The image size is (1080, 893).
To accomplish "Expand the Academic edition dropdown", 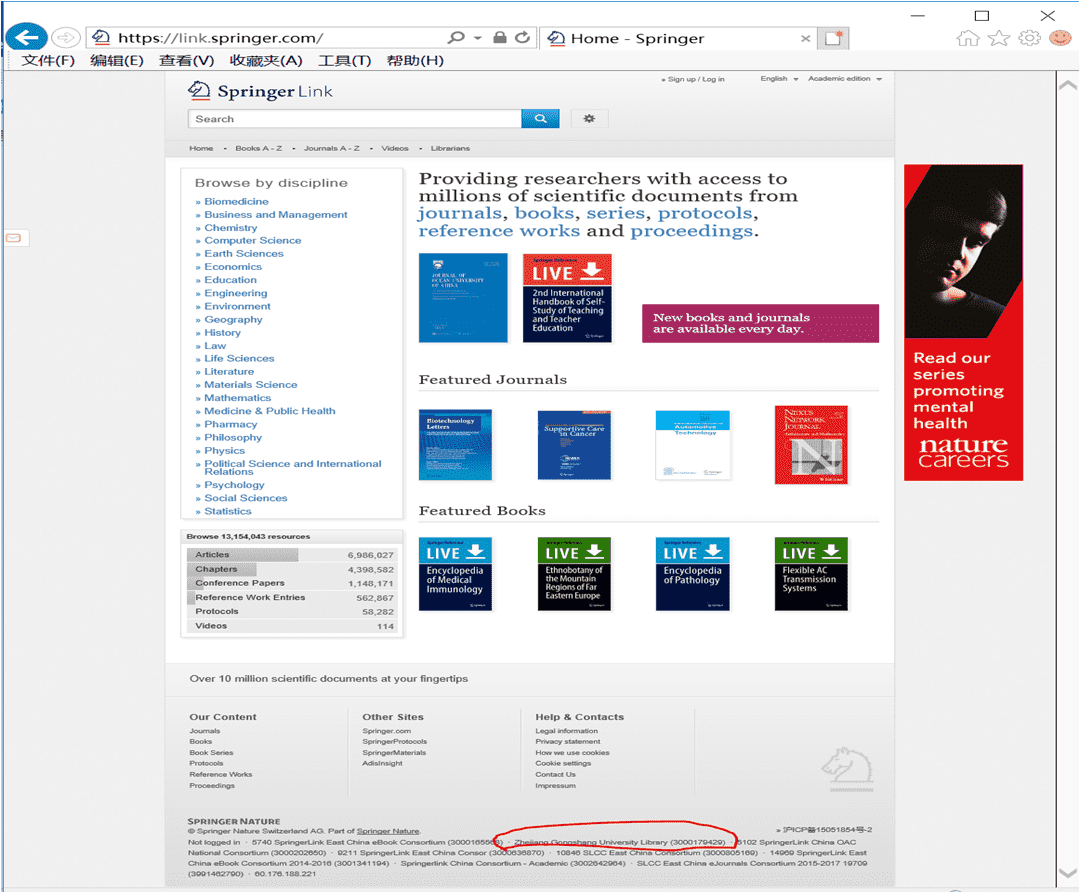I will (x=845, y=79).
